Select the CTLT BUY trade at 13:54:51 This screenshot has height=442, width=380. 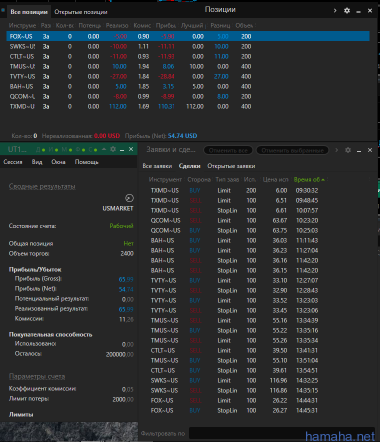pyautogui.click(x=234, y=370)
